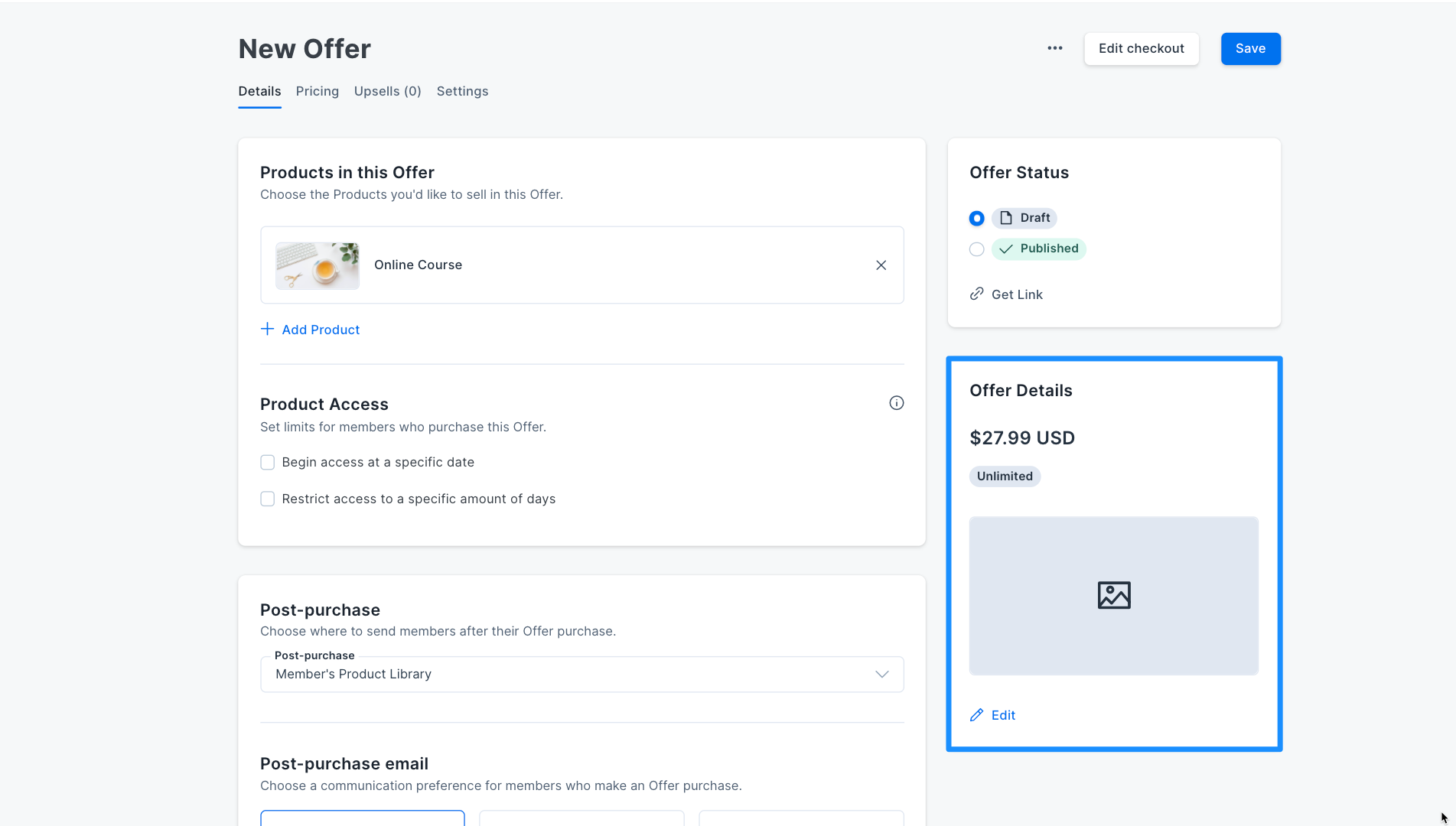Image resolution: width=1456 pixels, height=826 pixels.
Task: Click the pencil icon beside Edit
Action: pos(977,715)
